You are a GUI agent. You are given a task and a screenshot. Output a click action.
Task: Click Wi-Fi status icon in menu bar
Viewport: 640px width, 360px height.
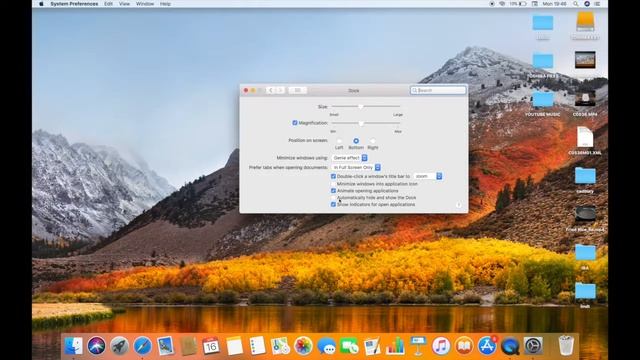pos(502,4)
